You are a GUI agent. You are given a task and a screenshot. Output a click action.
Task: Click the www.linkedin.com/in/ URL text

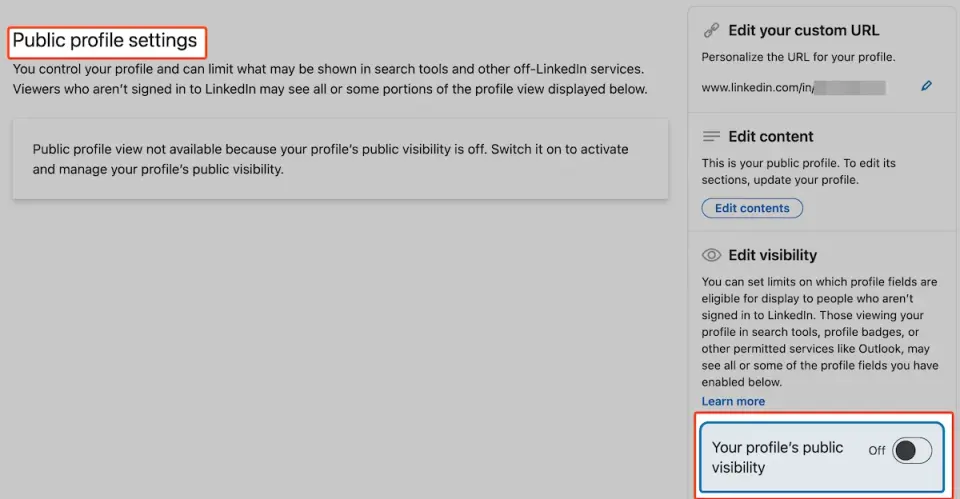757,88
